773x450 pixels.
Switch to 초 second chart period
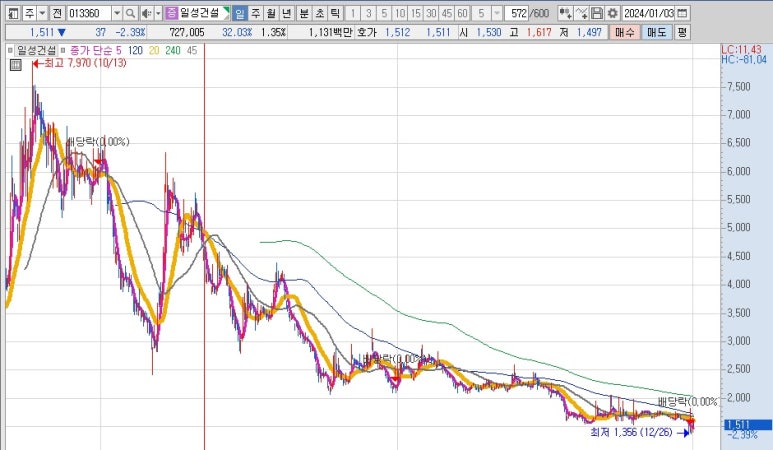coord(320,13)
